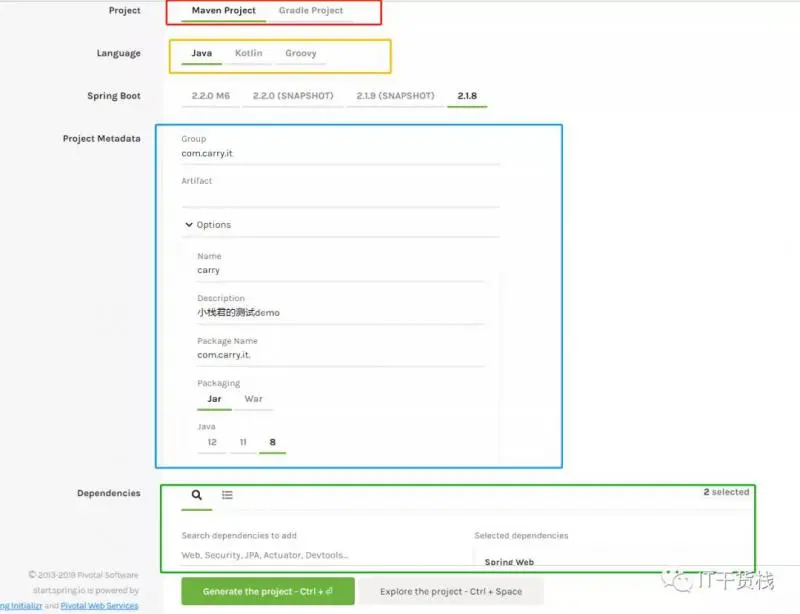Choose Java version 12
This screenshot has height=614, width=800.
click(x=212, y=443)
